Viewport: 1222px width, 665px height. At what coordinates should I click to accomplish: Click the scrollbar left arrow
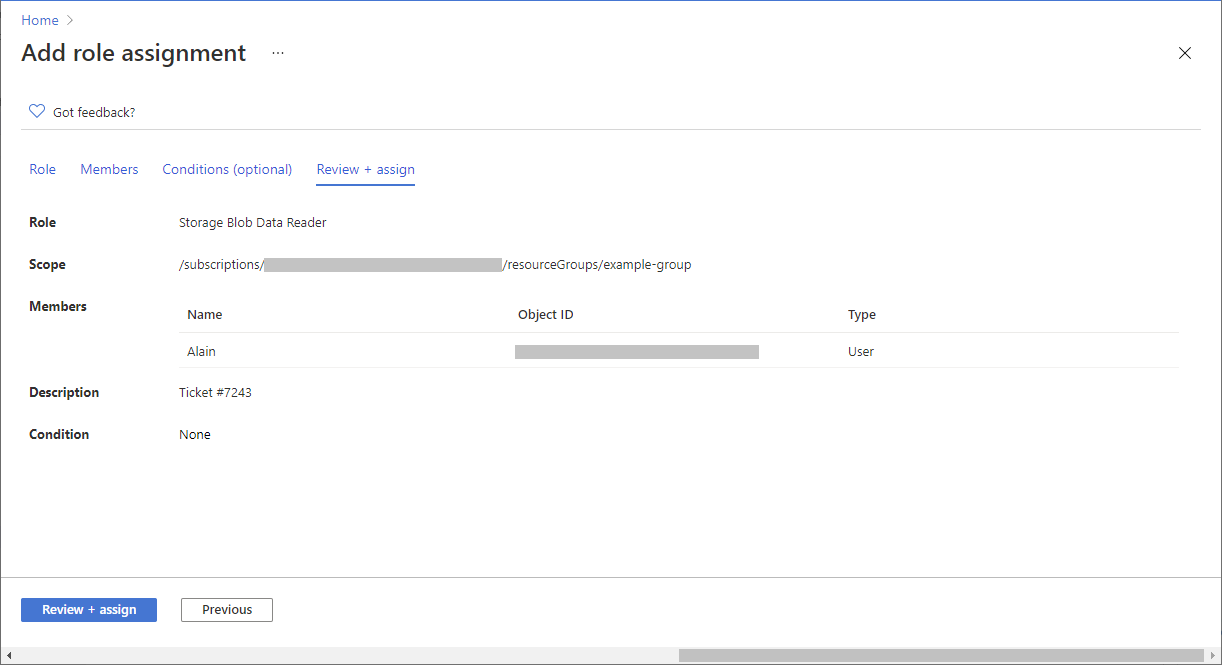tap(10, 655)
